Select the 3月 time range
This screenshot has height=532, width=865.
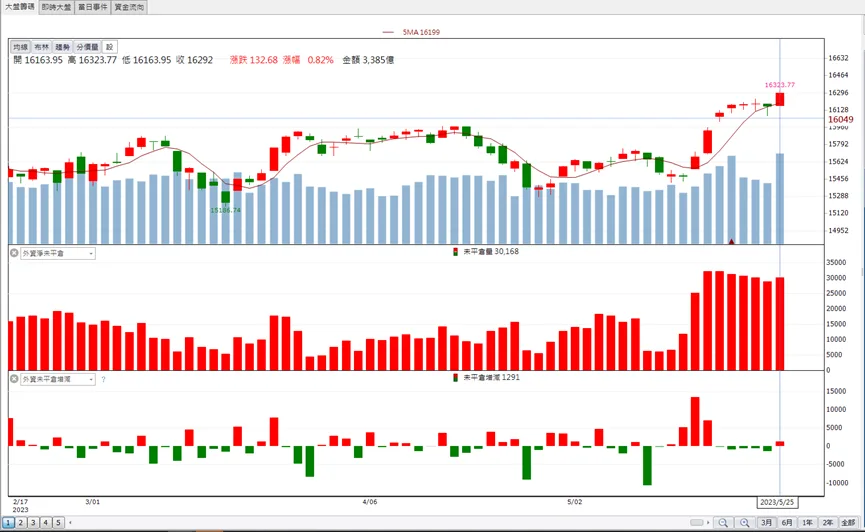click(x=766, y=523)
